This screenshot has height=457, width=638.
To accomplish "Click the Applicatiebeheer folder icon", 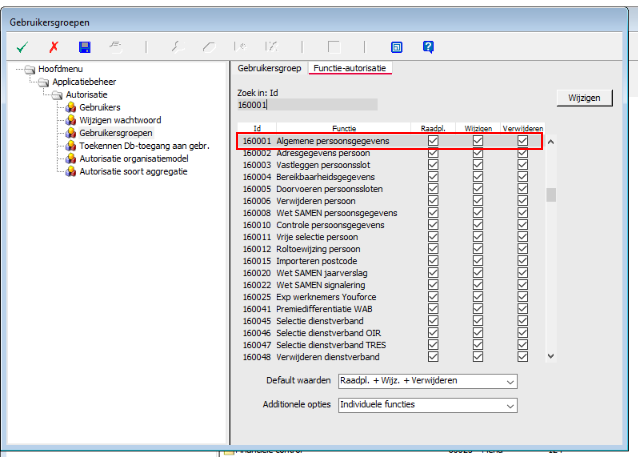I will tap(44, 83).
